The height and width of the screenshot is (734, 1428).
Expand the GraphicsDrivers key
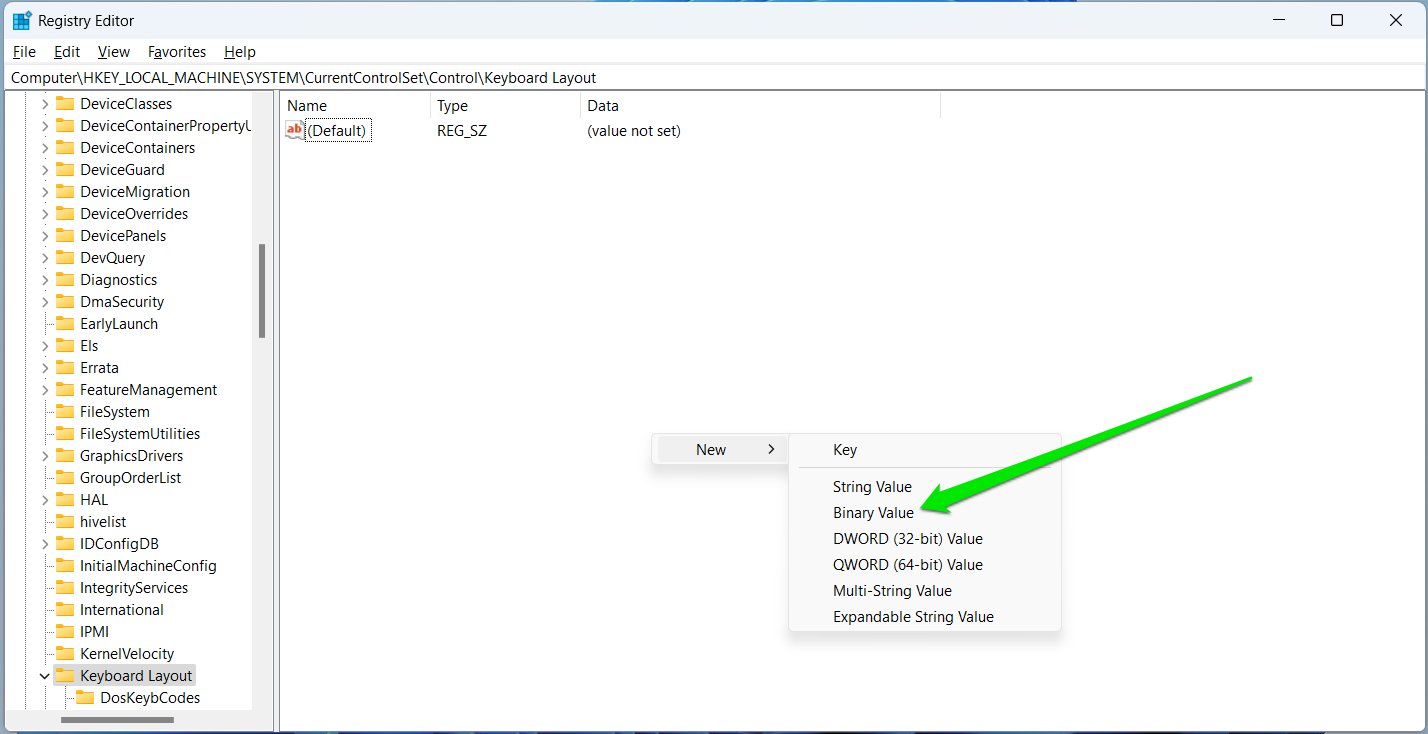click(x=44, y=455)
